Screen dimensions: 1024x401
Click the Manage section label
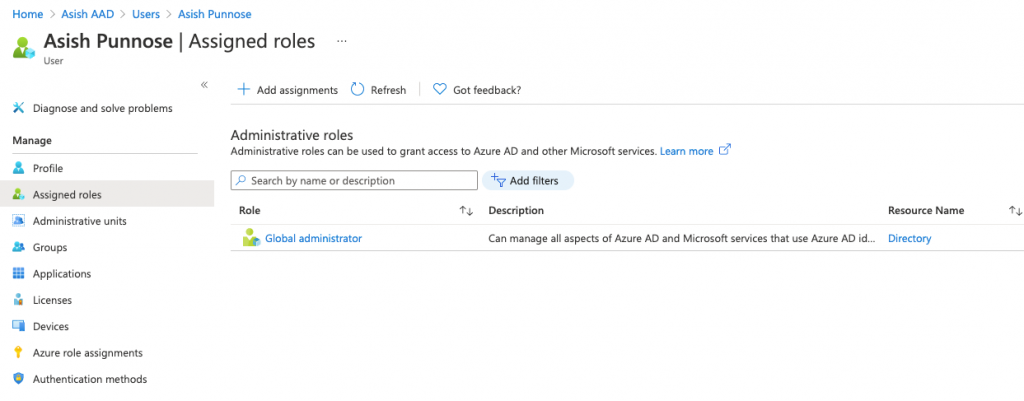[32, 140]
